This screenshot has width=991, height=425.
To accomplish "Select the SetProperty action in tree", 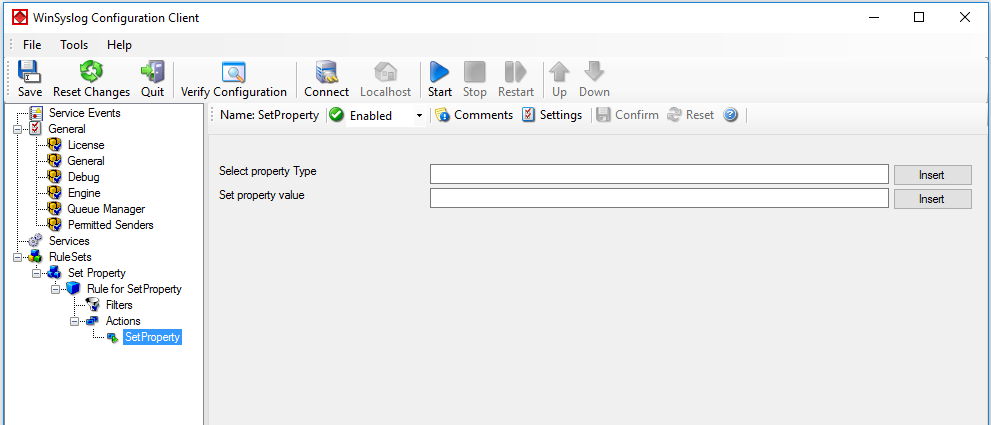I will 152,337.
